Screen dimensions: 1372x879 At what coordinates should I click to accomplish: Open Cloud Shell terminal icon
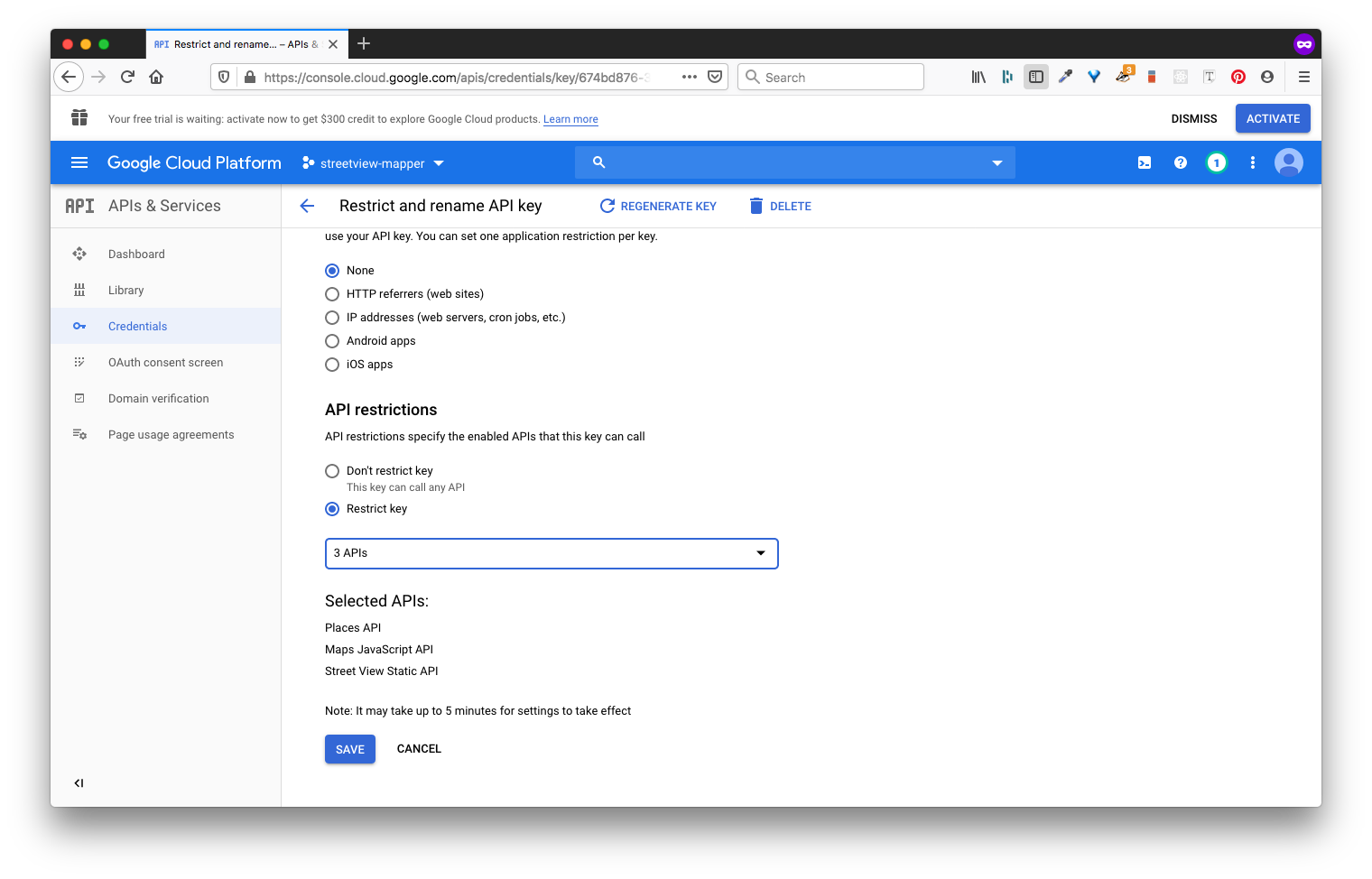point(1144,162)
